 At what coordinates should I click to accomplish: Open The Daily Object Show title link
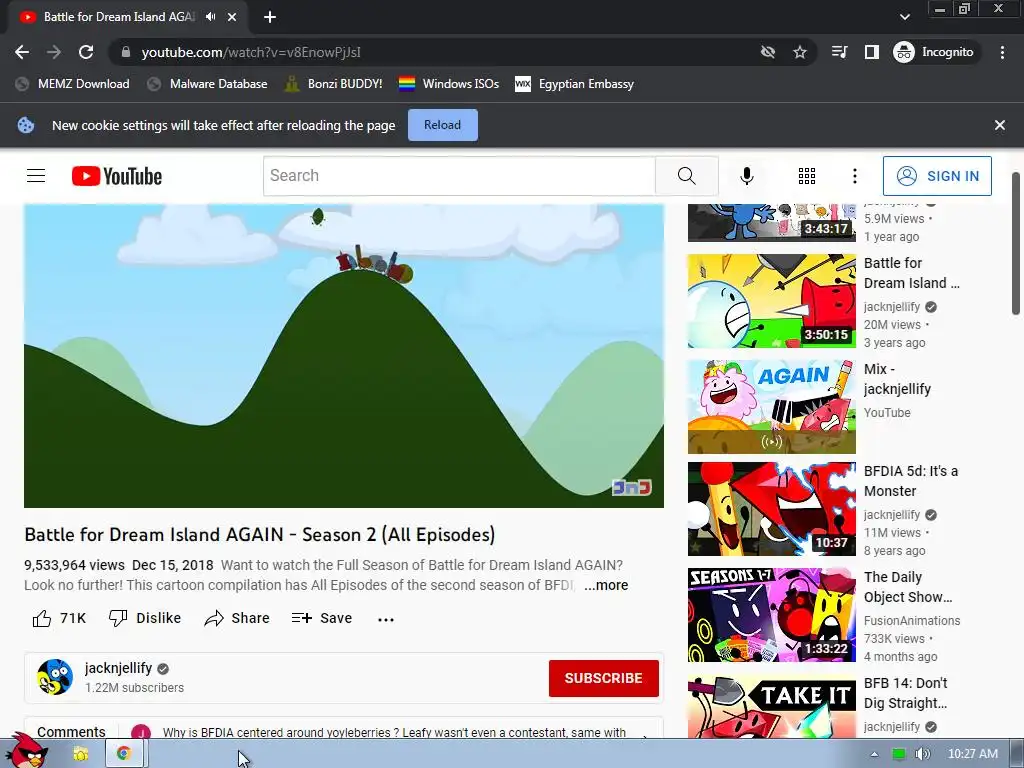908,586
